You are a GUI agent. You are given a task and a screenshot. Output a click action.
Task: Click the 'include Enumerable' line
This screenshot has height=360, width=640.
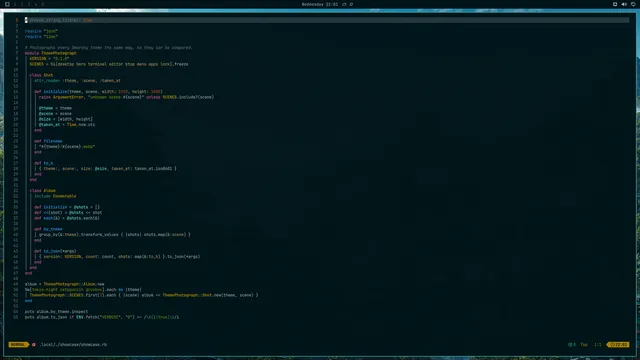click(55, 196)
